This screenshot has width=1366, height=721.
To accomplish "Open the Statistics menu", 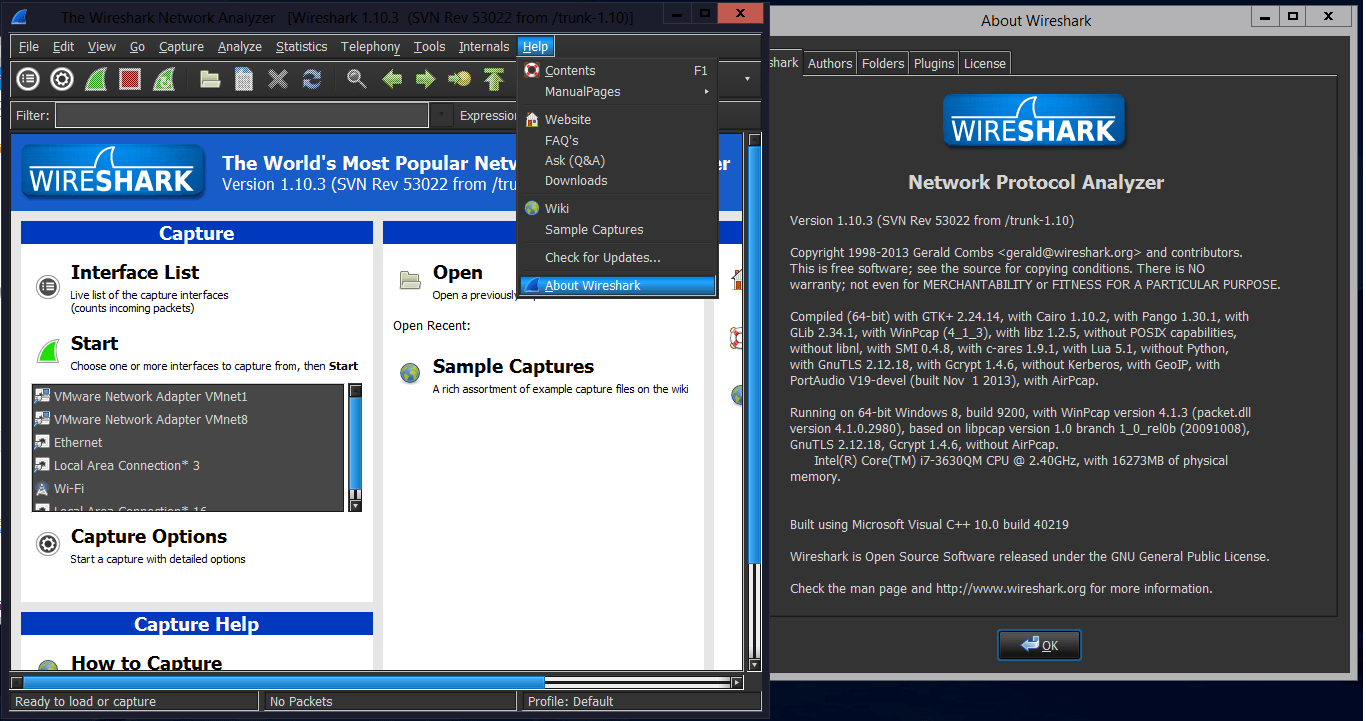I will click(x=302, y=47).
